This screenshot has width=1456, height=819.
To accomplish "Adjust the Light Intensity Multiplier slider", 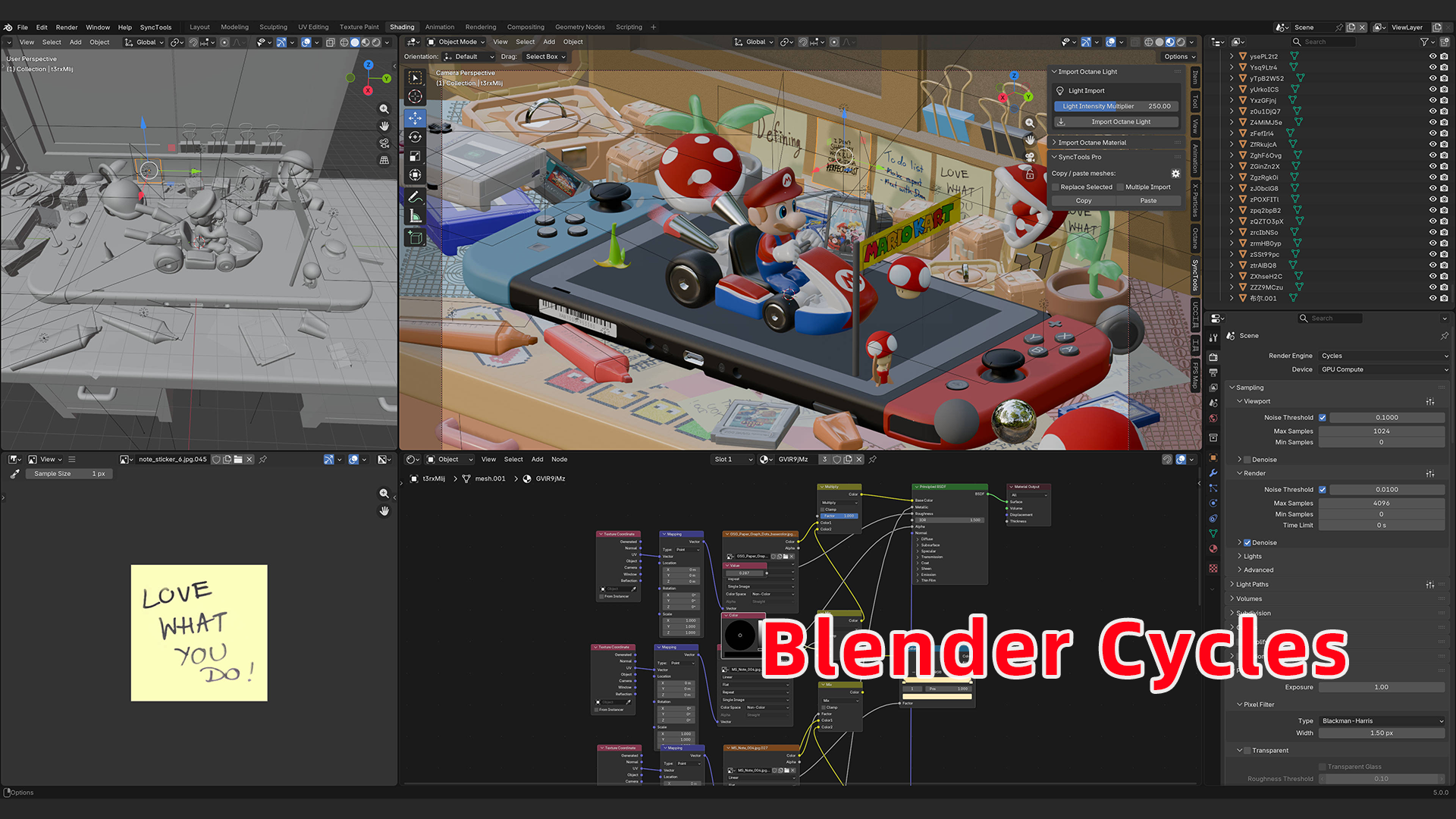I will 1116,106.
